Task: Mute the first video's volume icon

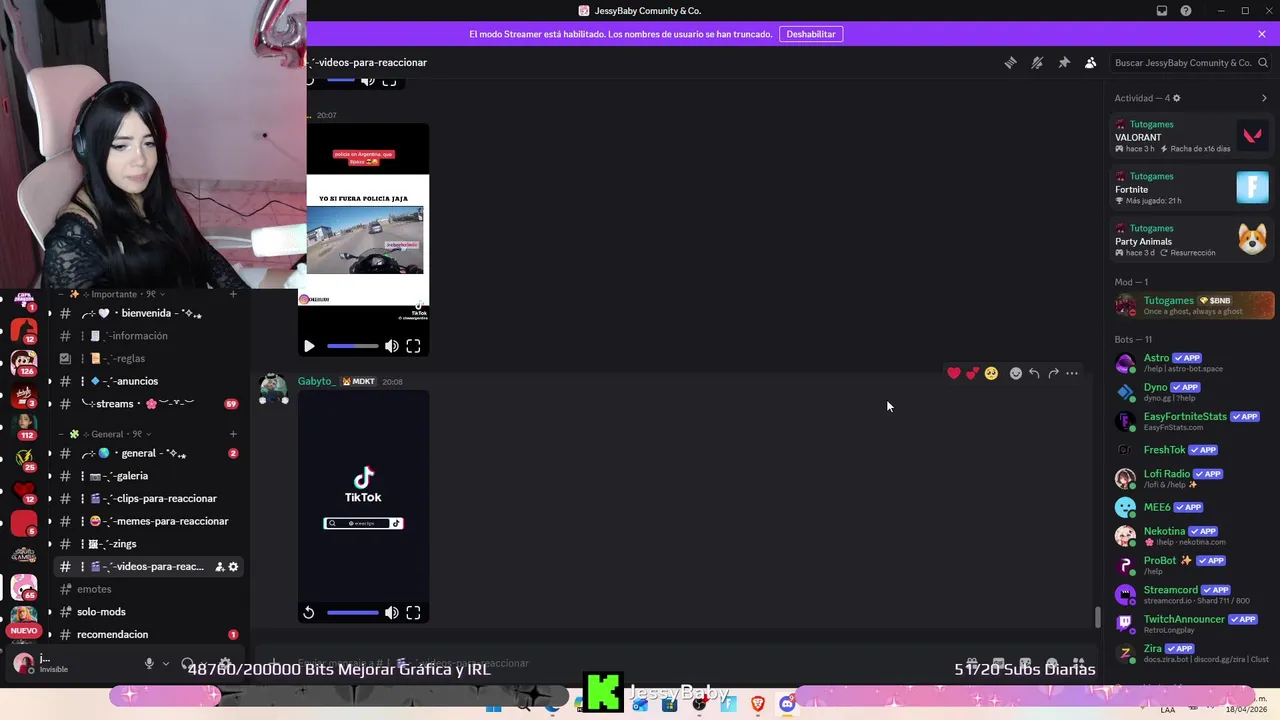Action: click(392, 346)
